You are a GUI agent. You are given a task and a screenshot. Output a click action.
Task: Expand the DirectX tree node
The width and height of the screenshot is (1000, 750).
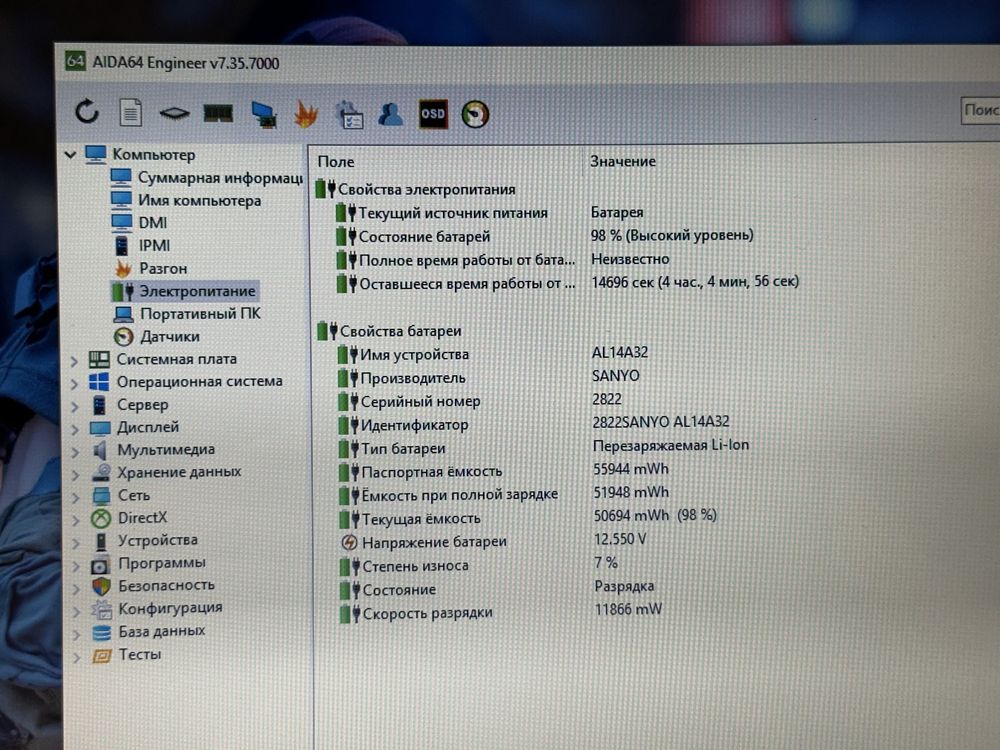76,520
